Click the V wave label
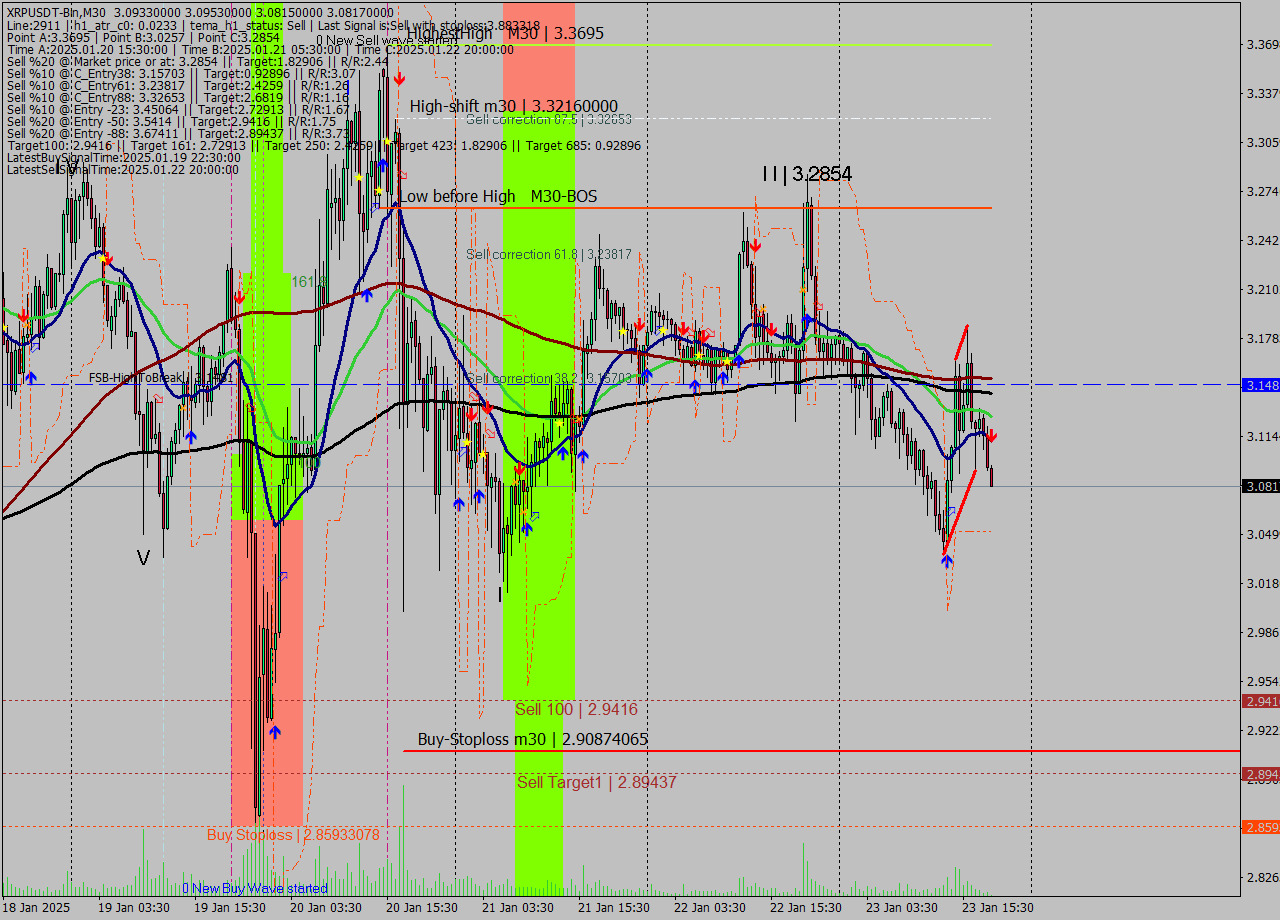The image size is (1280, 920). (x=144, y=558)
